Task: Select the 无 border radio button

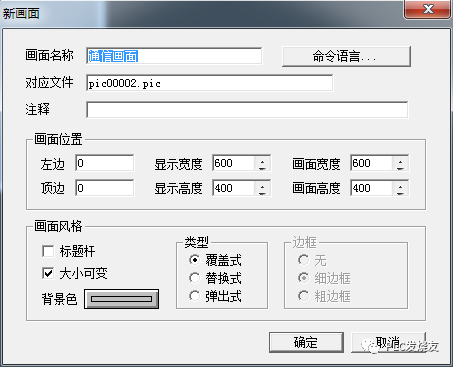Action: pyautogui.click(x=303, y=260)
